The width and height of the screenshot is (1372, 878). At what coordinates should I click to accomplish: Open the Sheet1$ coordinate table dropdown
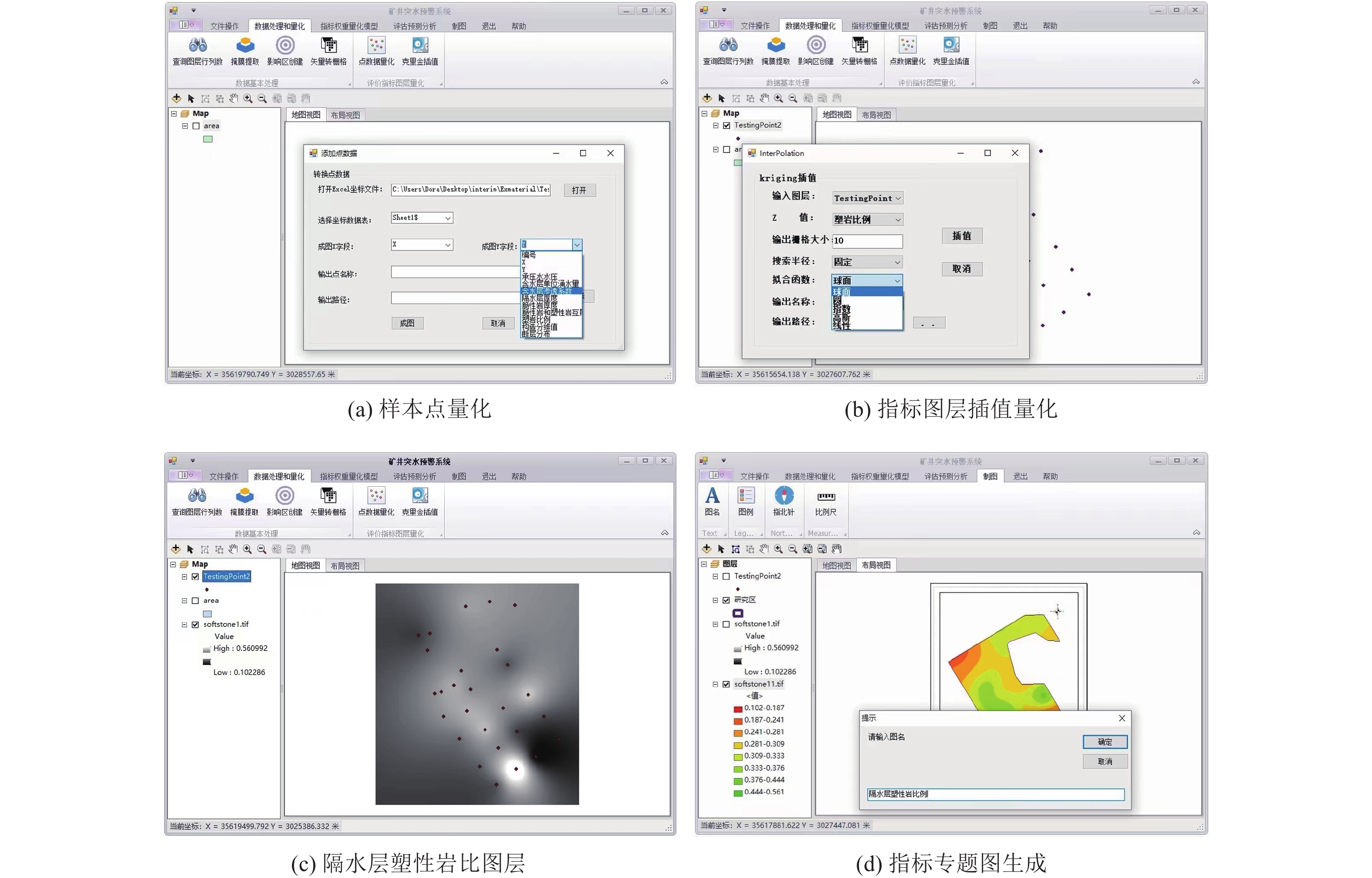coord(448,218)
